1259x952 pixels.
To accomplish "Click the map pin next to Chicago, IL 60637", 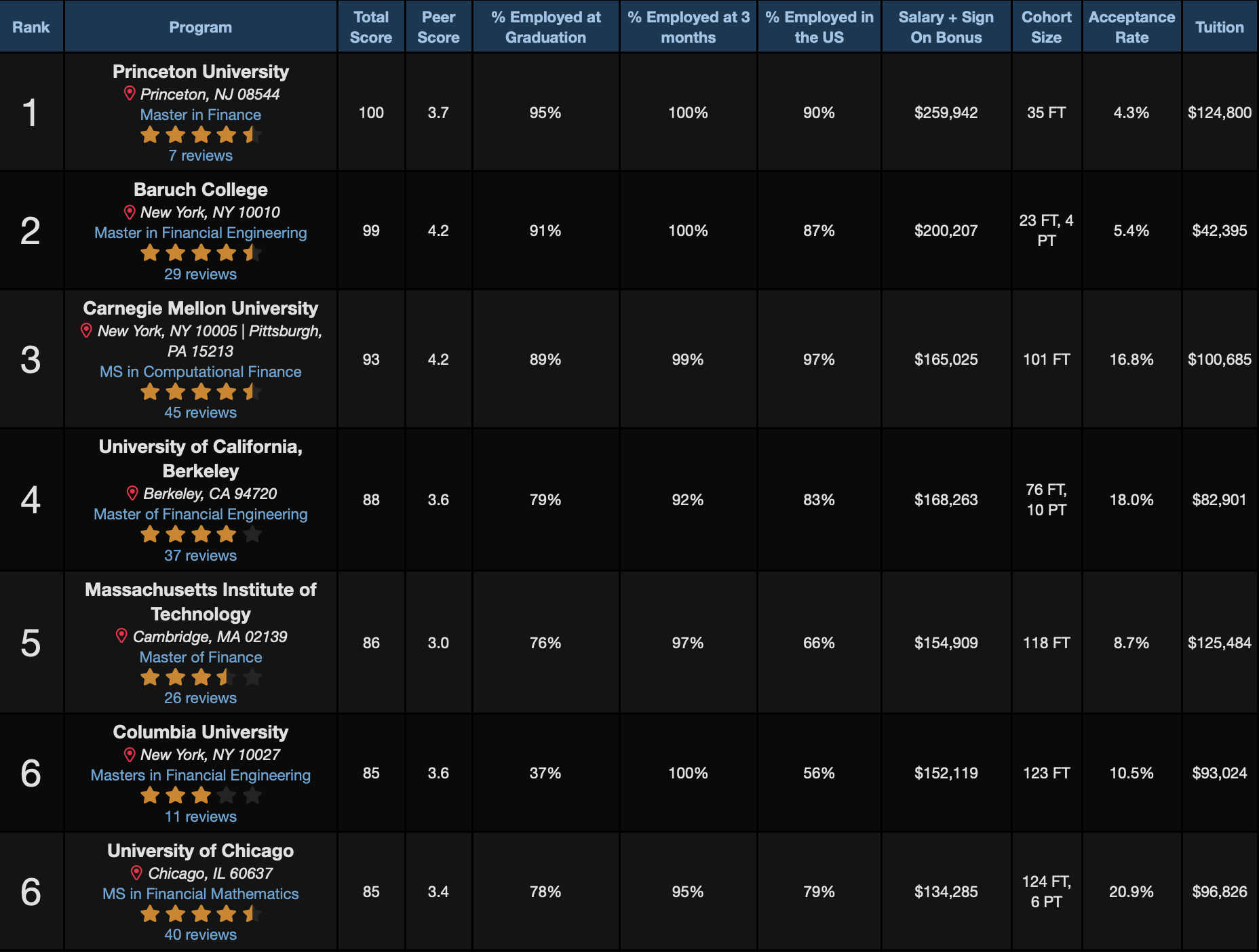I will pos(136,873).
